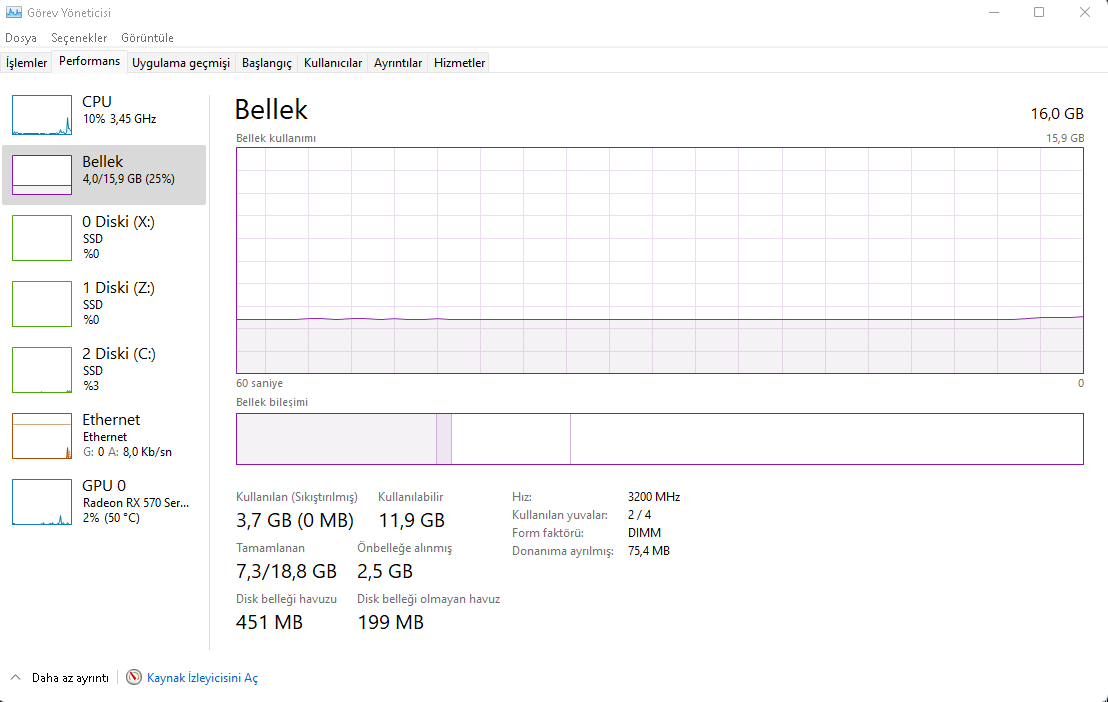Click the Bellek heading text
Image resolution: width=1108 pixels, height=702 pixels.
point(271,110)
